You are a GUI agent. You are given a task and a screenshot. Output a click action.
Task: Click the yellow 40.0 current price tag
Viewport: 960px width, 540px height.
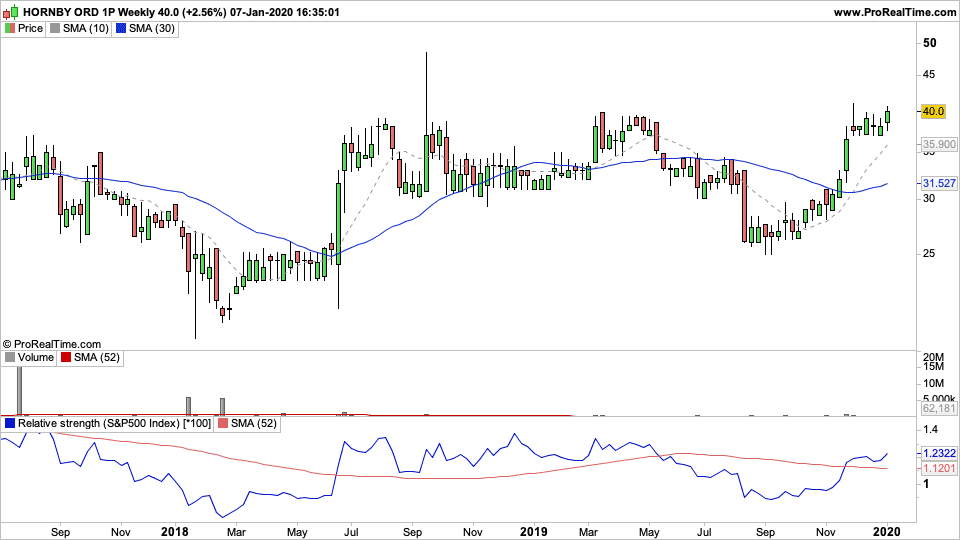pyautogui.click(x=933, y=111)
